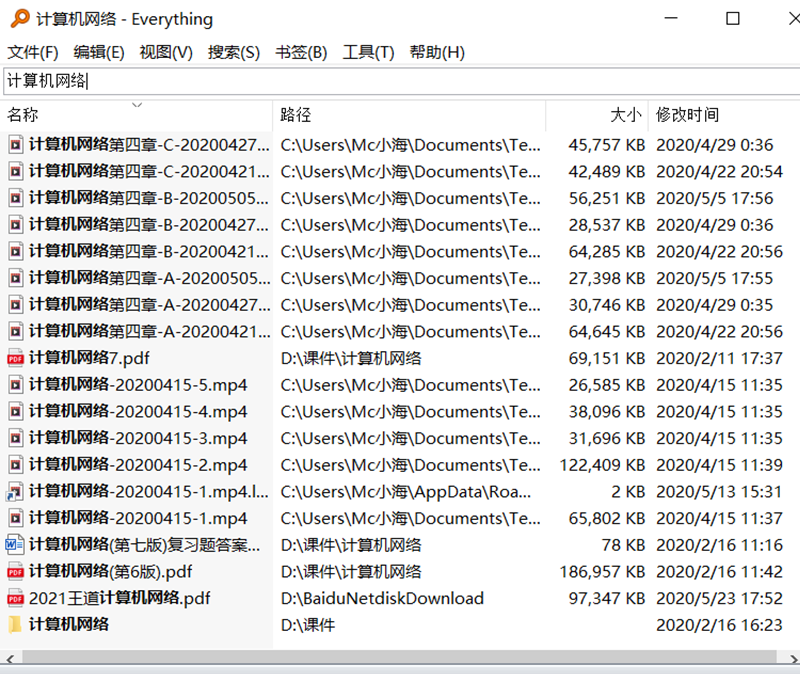Click the Everything magnifier app icon in title bar
This screenshot has width=800, height=674.
19,19
